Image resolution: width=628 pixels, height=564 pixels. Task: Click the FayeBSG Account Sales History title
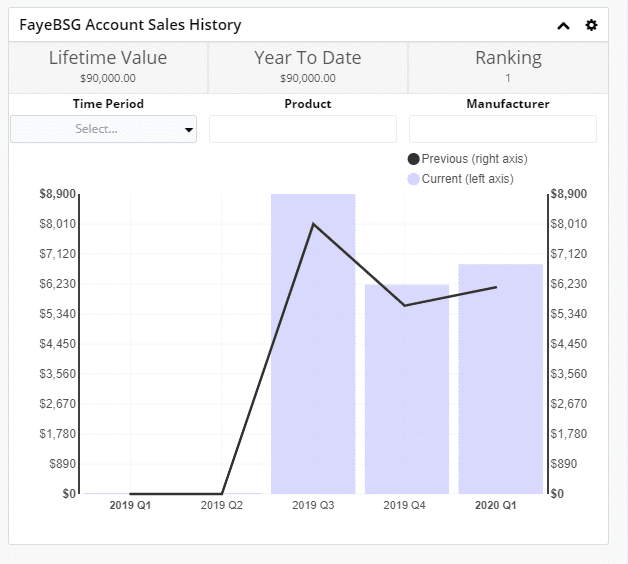[x=130, y=25]
